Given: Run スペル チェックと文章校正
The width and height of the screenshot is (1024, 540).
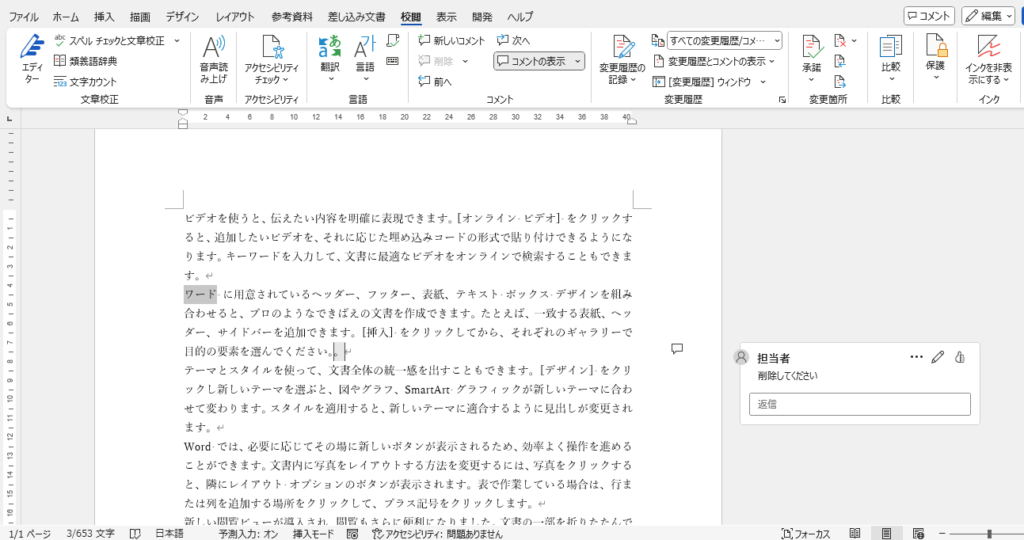Looking at the screenshot, I should coord(109,40).
